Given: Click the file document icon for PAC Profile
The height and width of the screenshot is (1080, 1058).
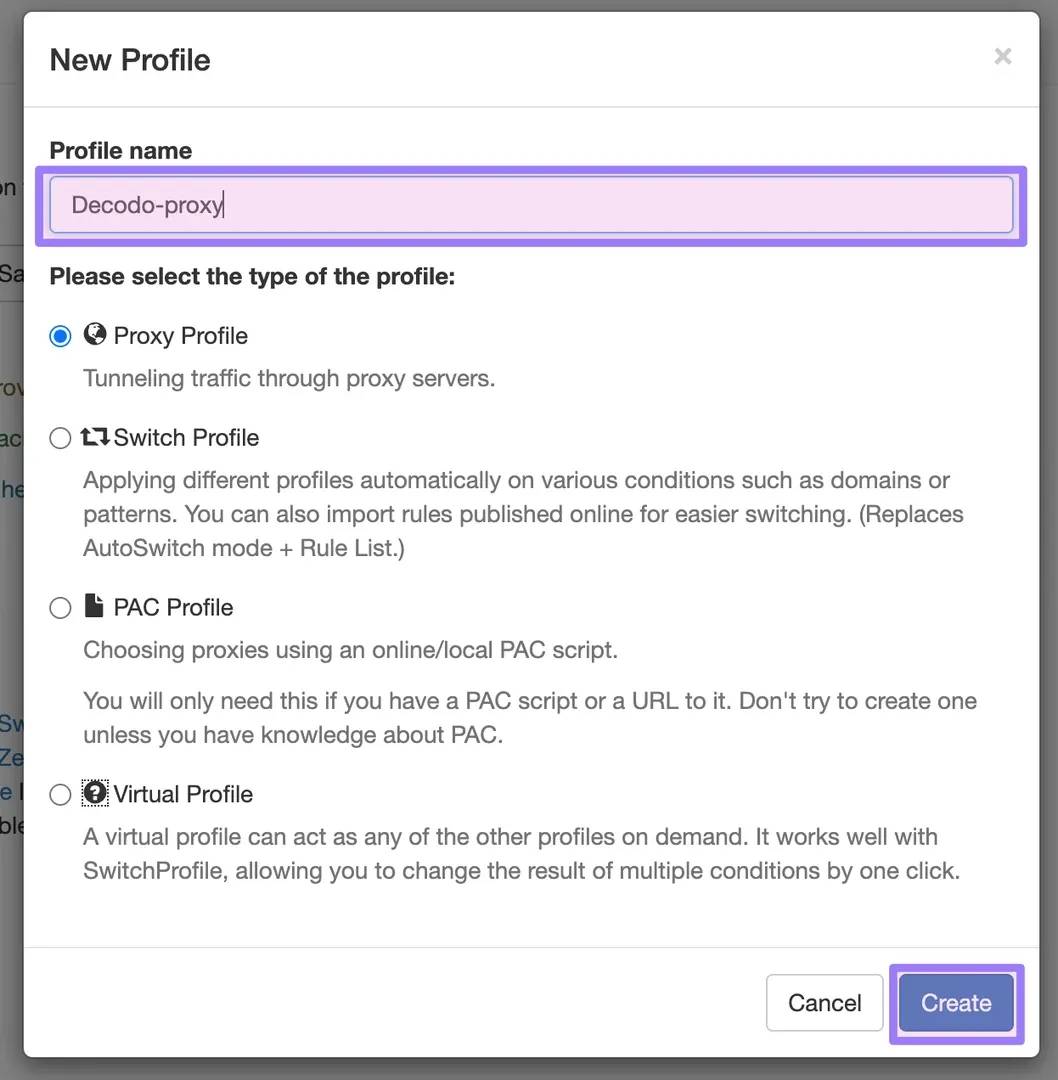Looking at the screenshot, I should coord(94,606).
